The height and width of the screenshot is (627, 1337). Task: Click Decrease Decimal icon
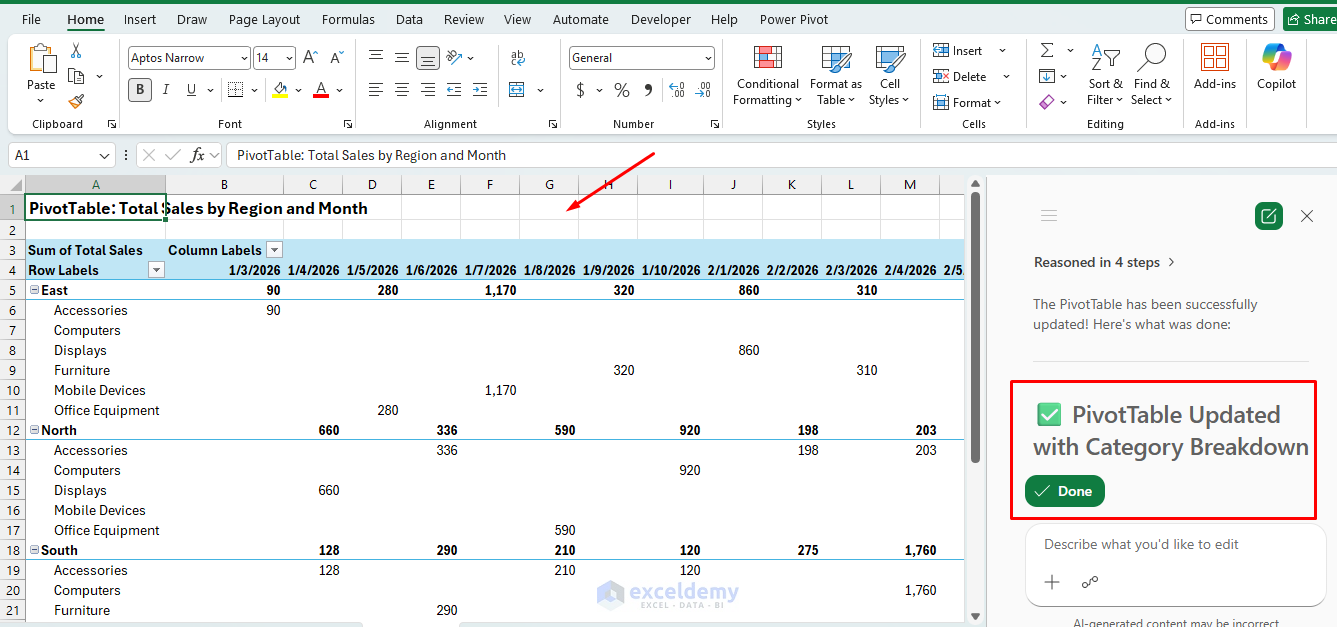(705, 90)
